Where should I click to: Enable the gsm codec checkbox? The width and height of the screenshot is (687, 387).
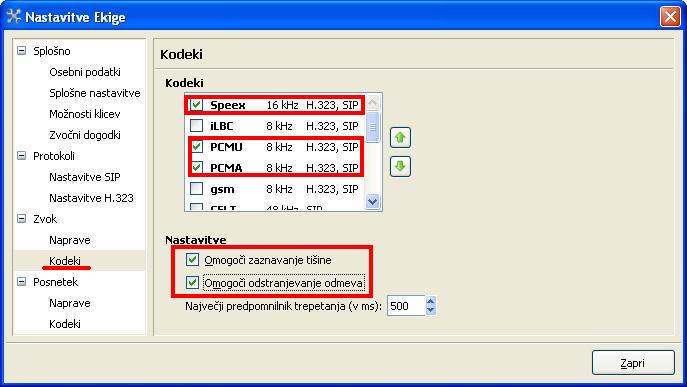point(196,189)
